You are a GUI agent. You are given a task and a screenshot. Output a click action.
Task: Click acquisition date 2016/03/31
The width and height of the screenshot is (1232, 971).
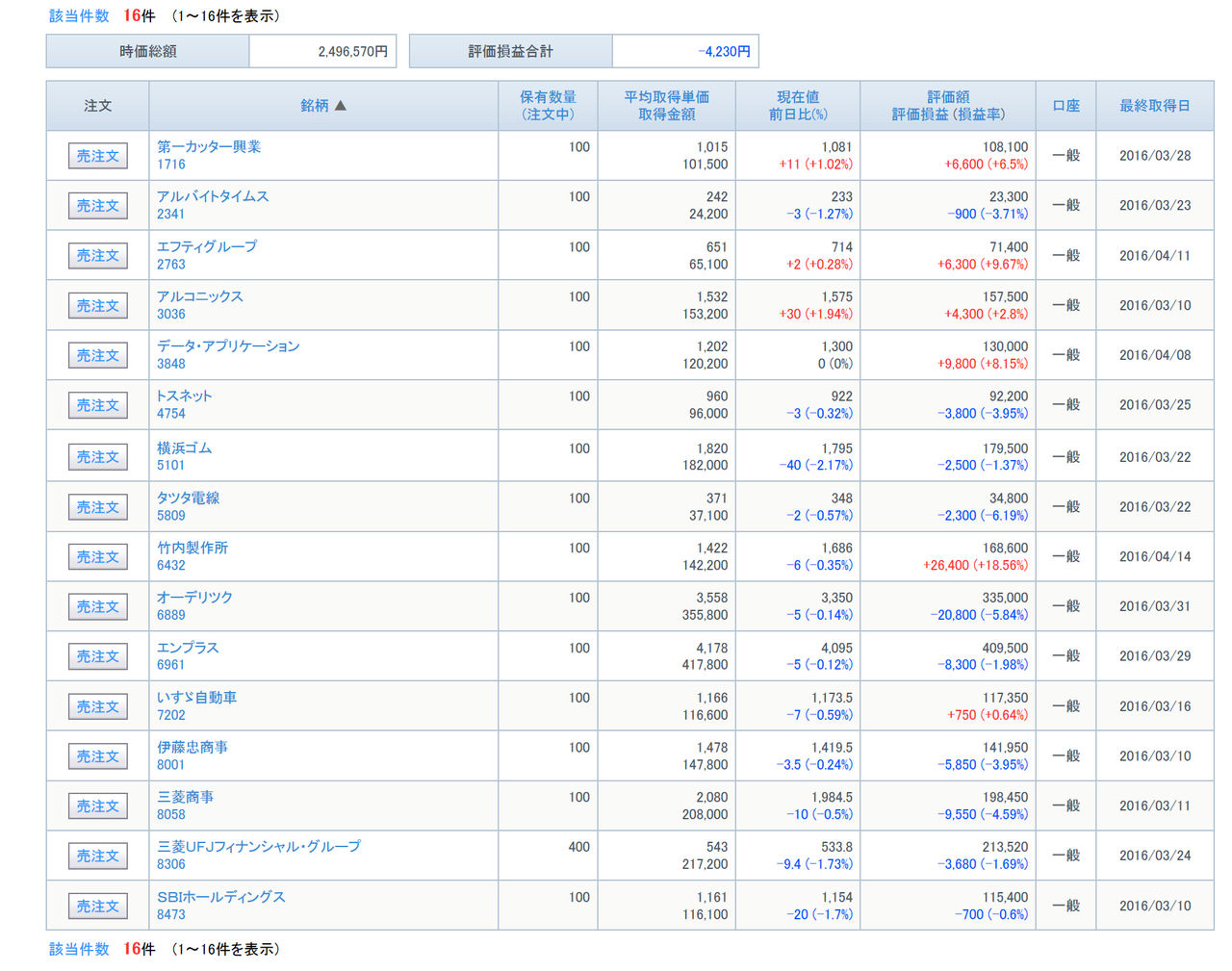[x=1155, y=606]
